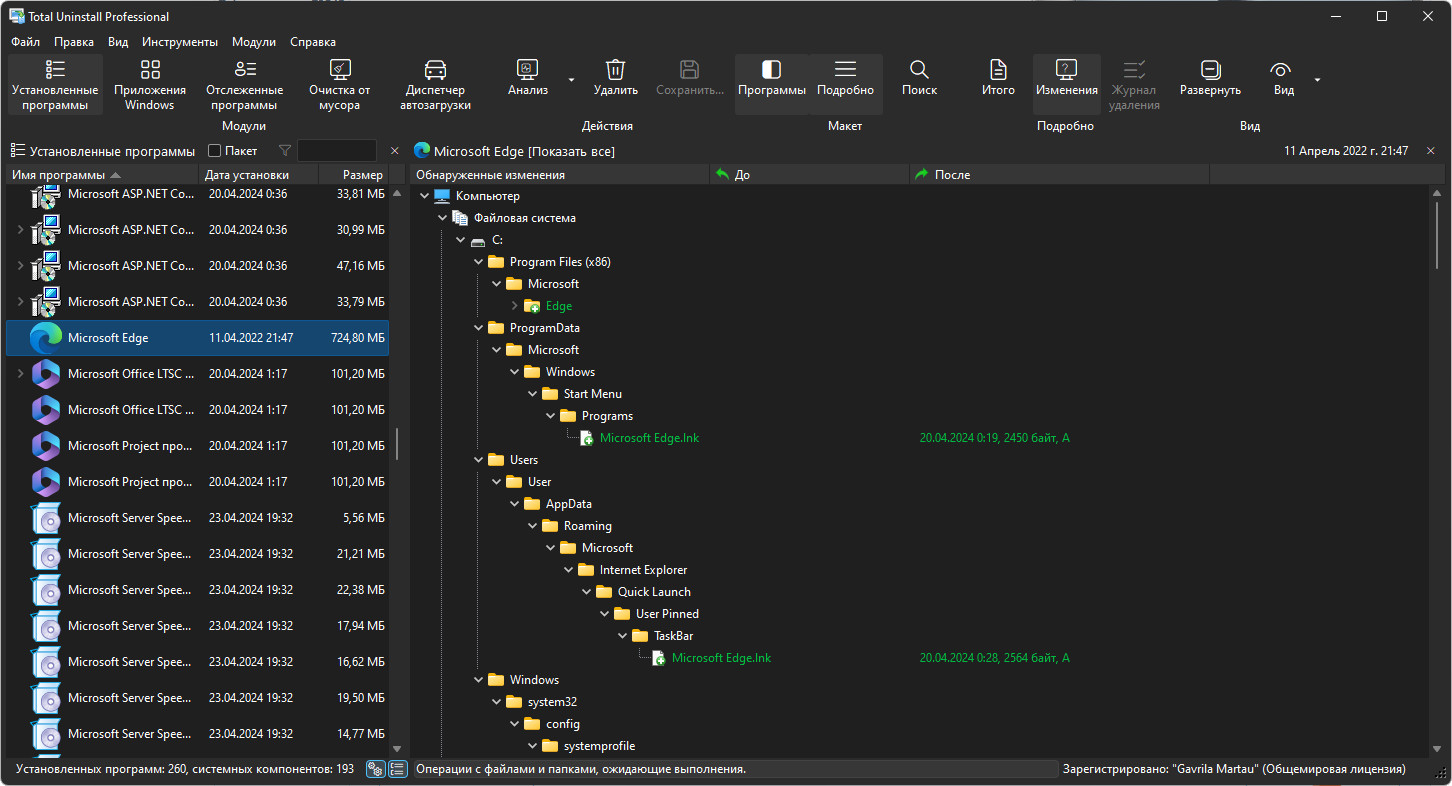Show the Summary view

(998, 79)
